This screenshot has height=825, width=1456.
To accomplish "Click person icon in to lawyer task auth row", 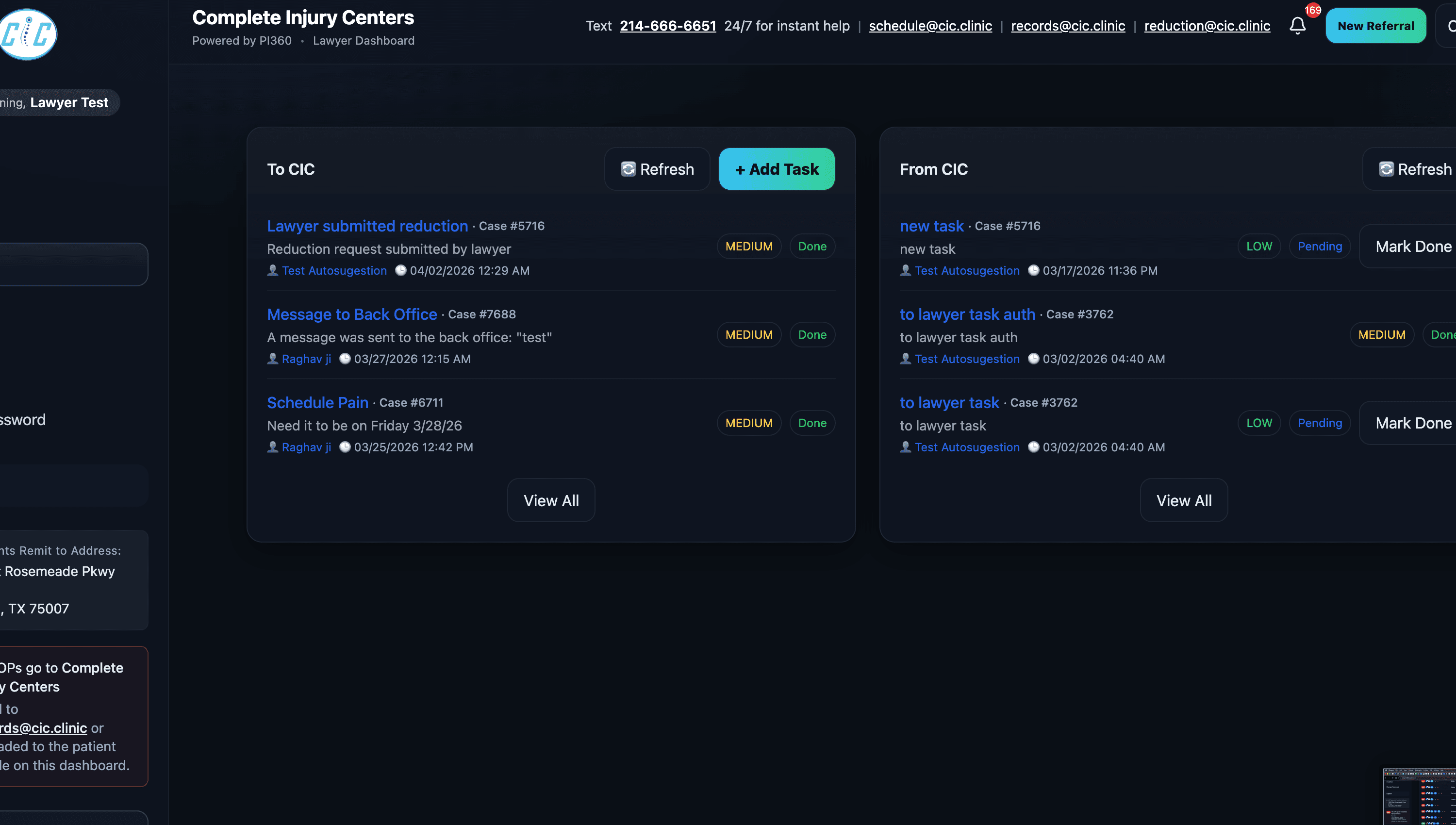I will (905, 359).
